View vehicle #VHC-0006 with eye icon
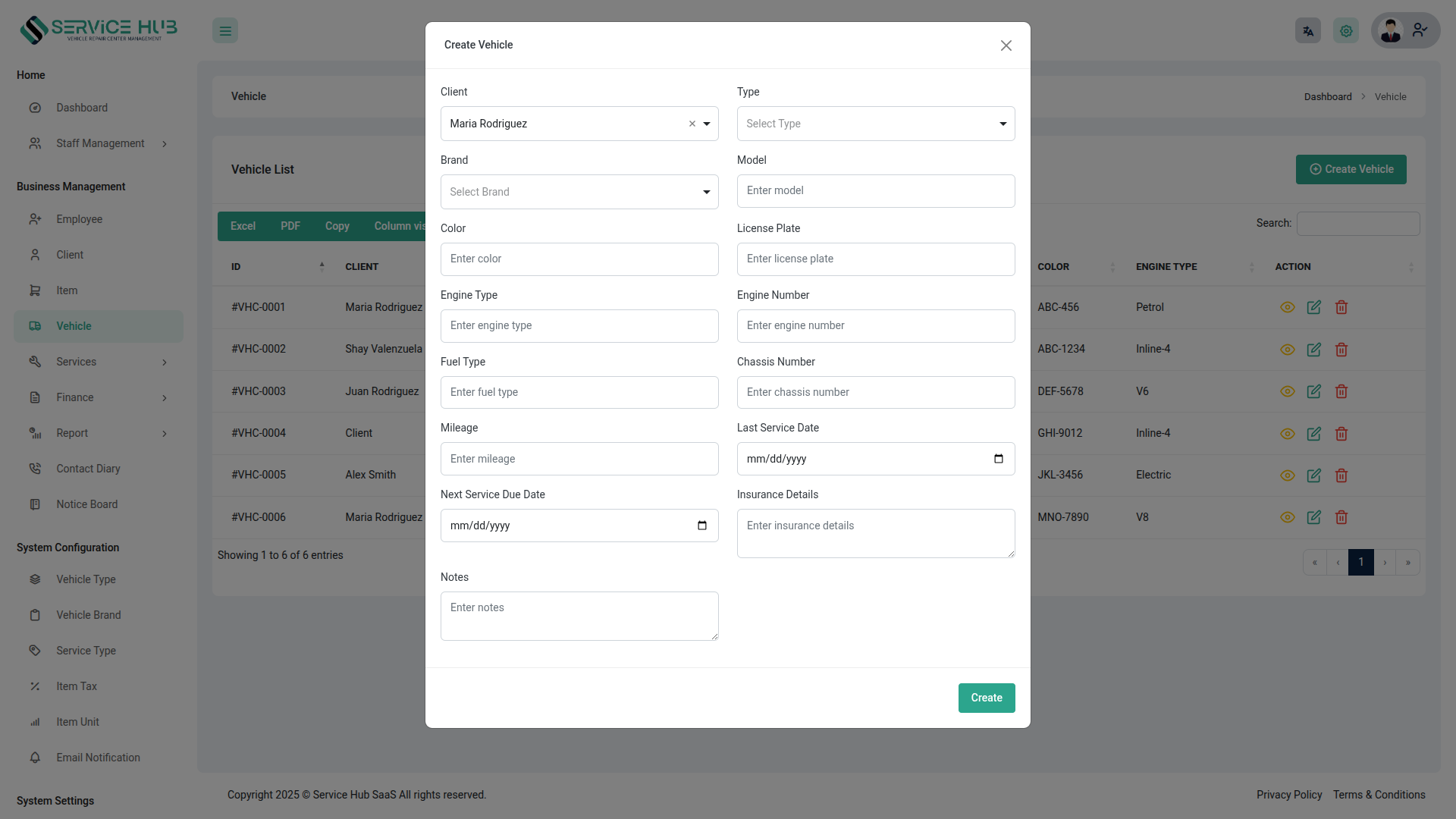The height and width of the screenshot is (819, 1456). coord(1288,517)
